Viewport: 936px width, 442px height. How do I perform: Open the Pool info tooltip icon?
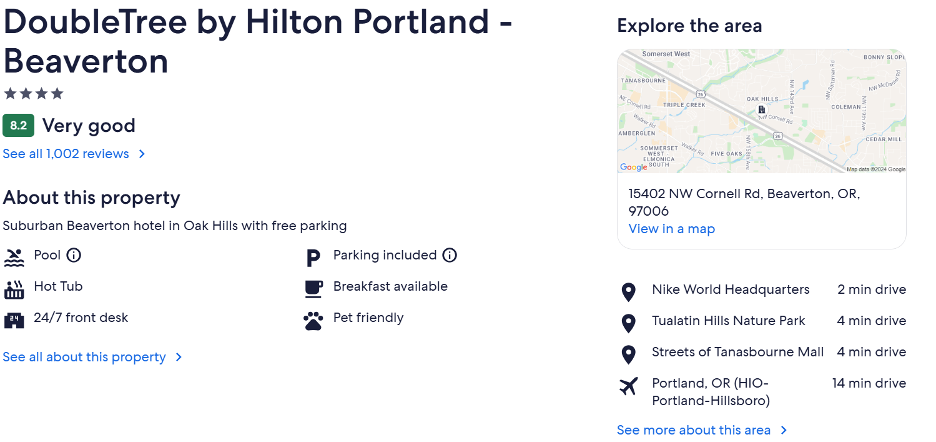click(73, 256)
